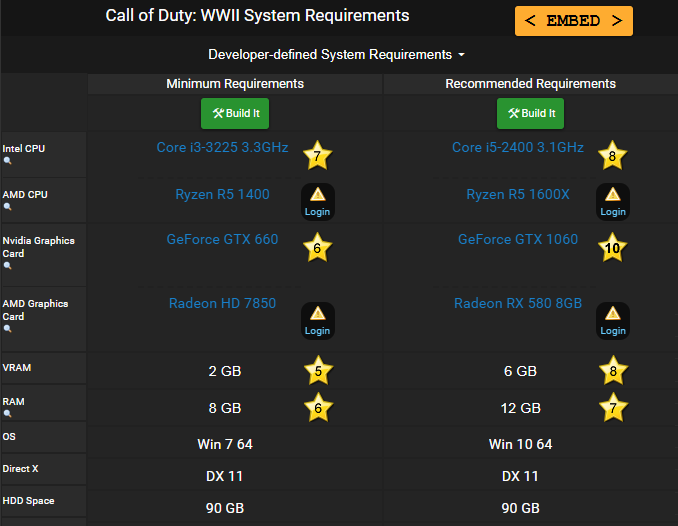Click the AMD CPU row label
Viewport: 678px width, 526px height.
[25, 194]
